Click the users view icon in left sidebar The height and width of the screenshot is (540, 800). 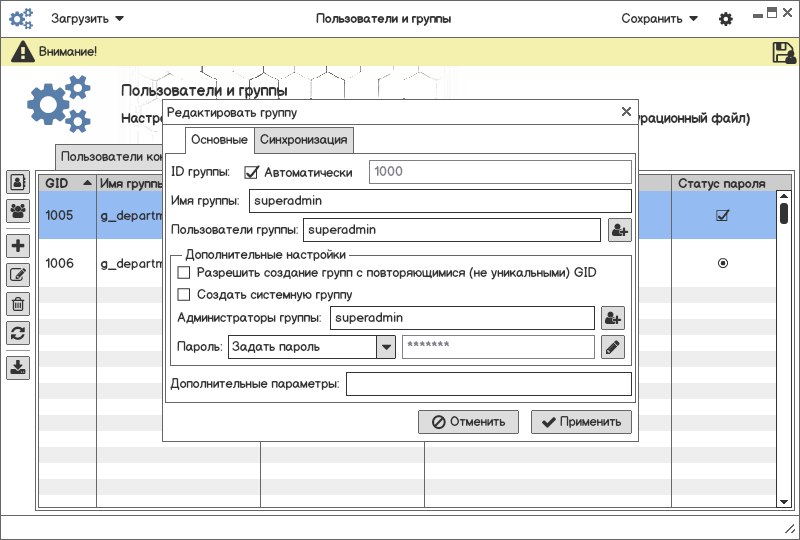[x=18, y=182]
